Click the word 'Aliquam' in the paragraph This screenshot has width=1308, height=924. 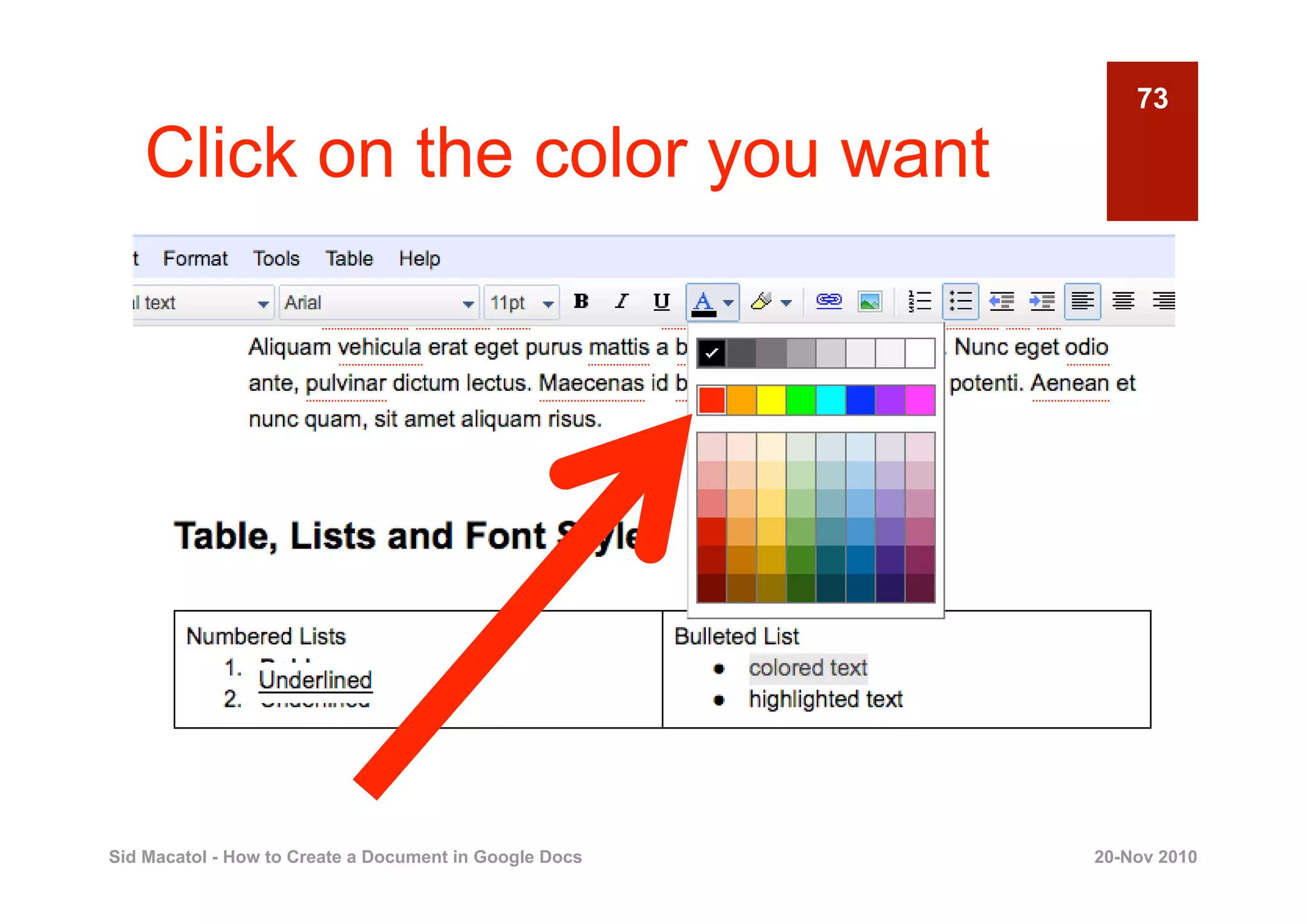pyautogui.click(x=290, y=347)
